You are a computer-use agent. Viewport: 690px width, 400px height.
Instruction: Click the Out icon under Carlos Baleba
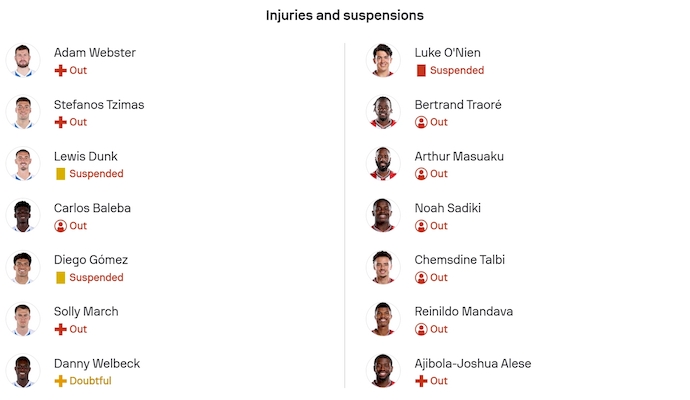click(x=60, y=226)
